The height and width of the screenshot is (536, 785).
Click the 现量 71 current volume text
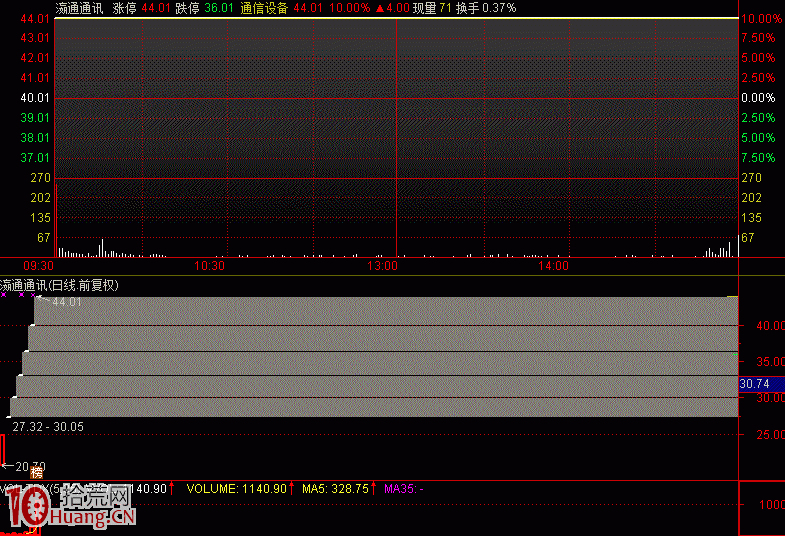point(432,8)
